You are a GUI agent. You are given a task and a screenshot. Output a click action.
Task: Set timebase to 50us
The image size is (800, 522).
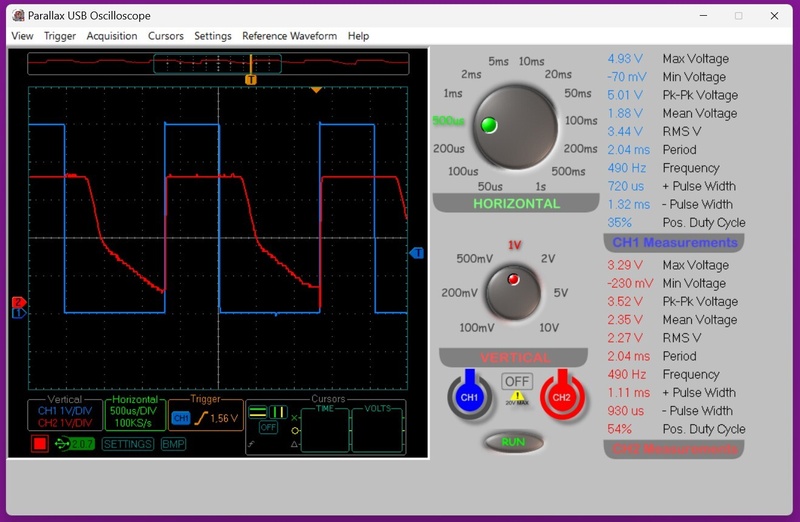pyautogui.click(x=490, y=187)
